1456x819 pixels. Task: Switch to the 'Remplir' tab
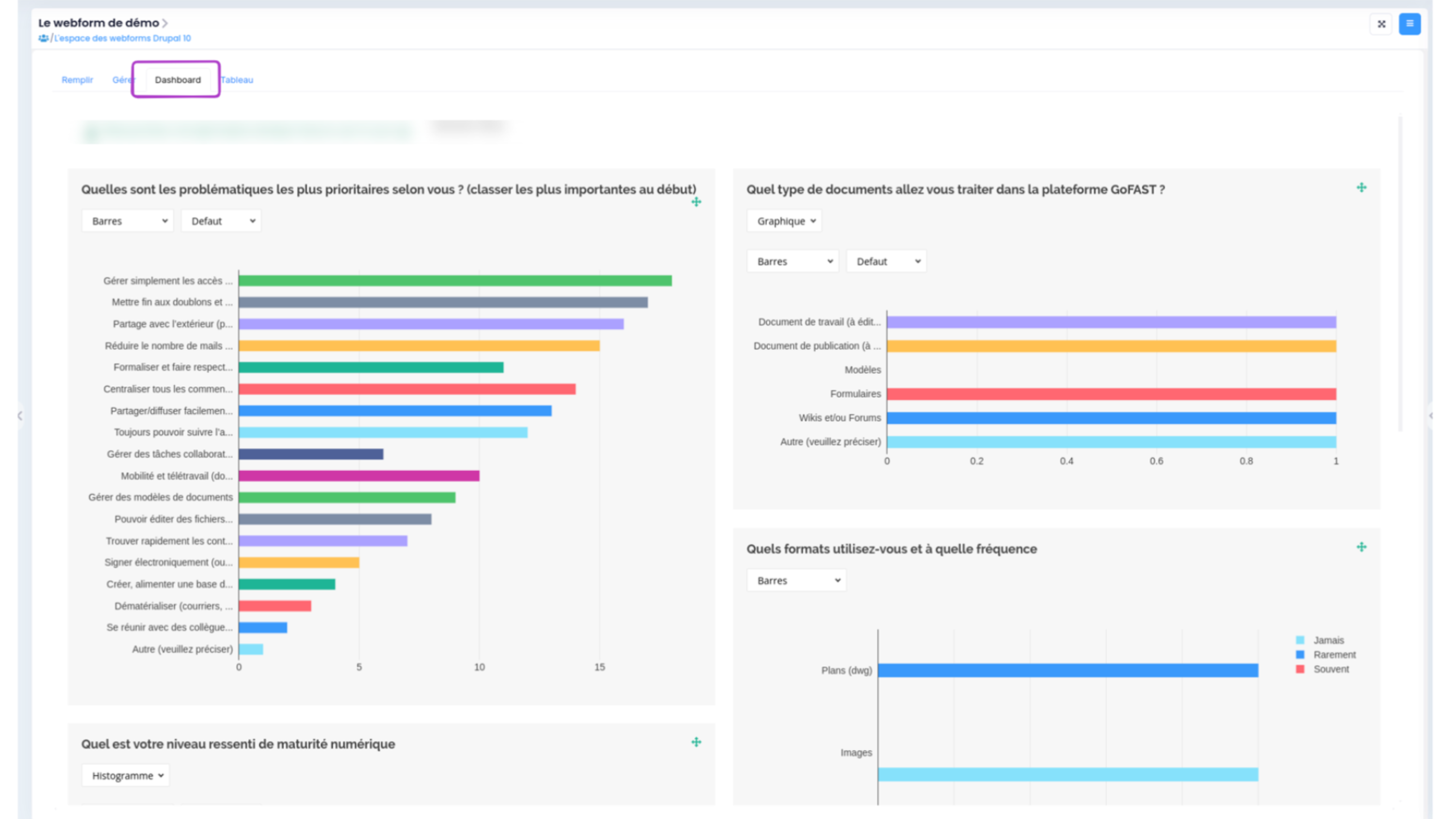[77, 80]
